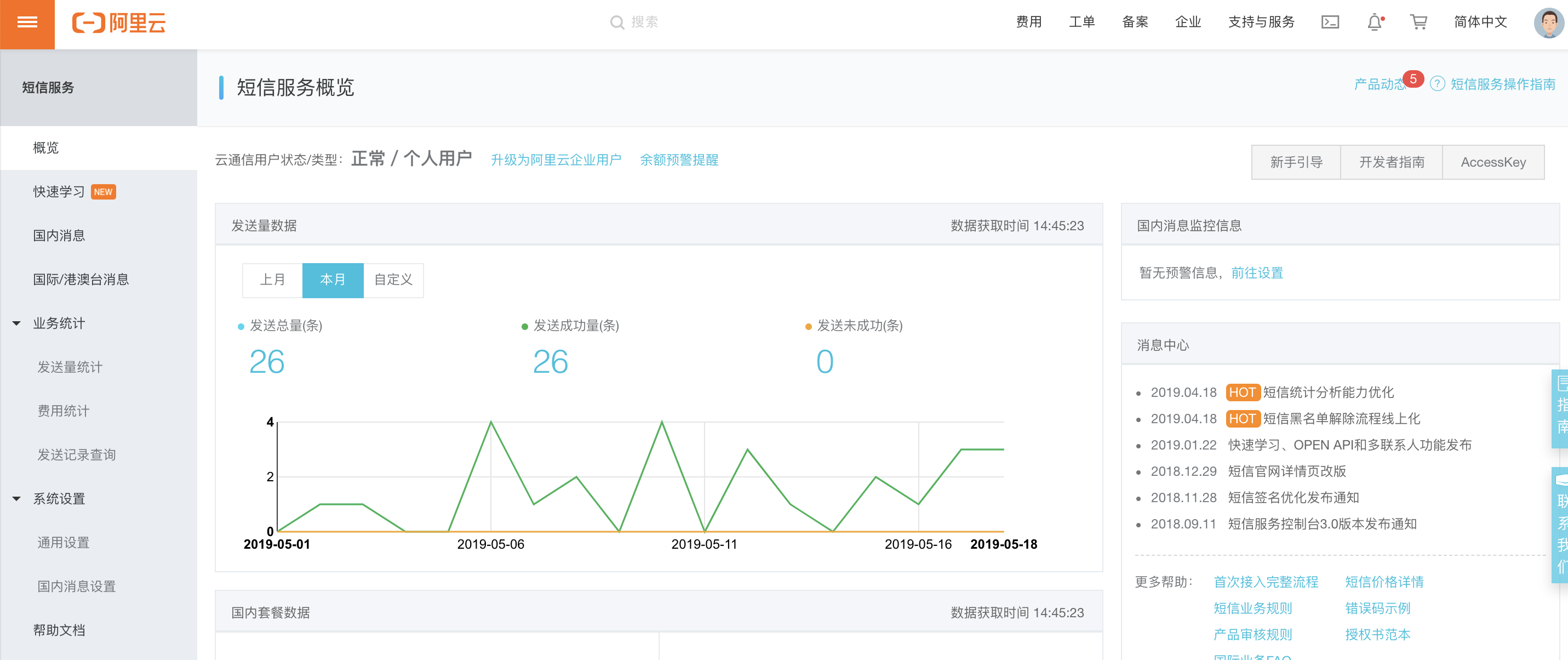Collapse the 业务统计 section
The image size is (1568, 660).
16,323
